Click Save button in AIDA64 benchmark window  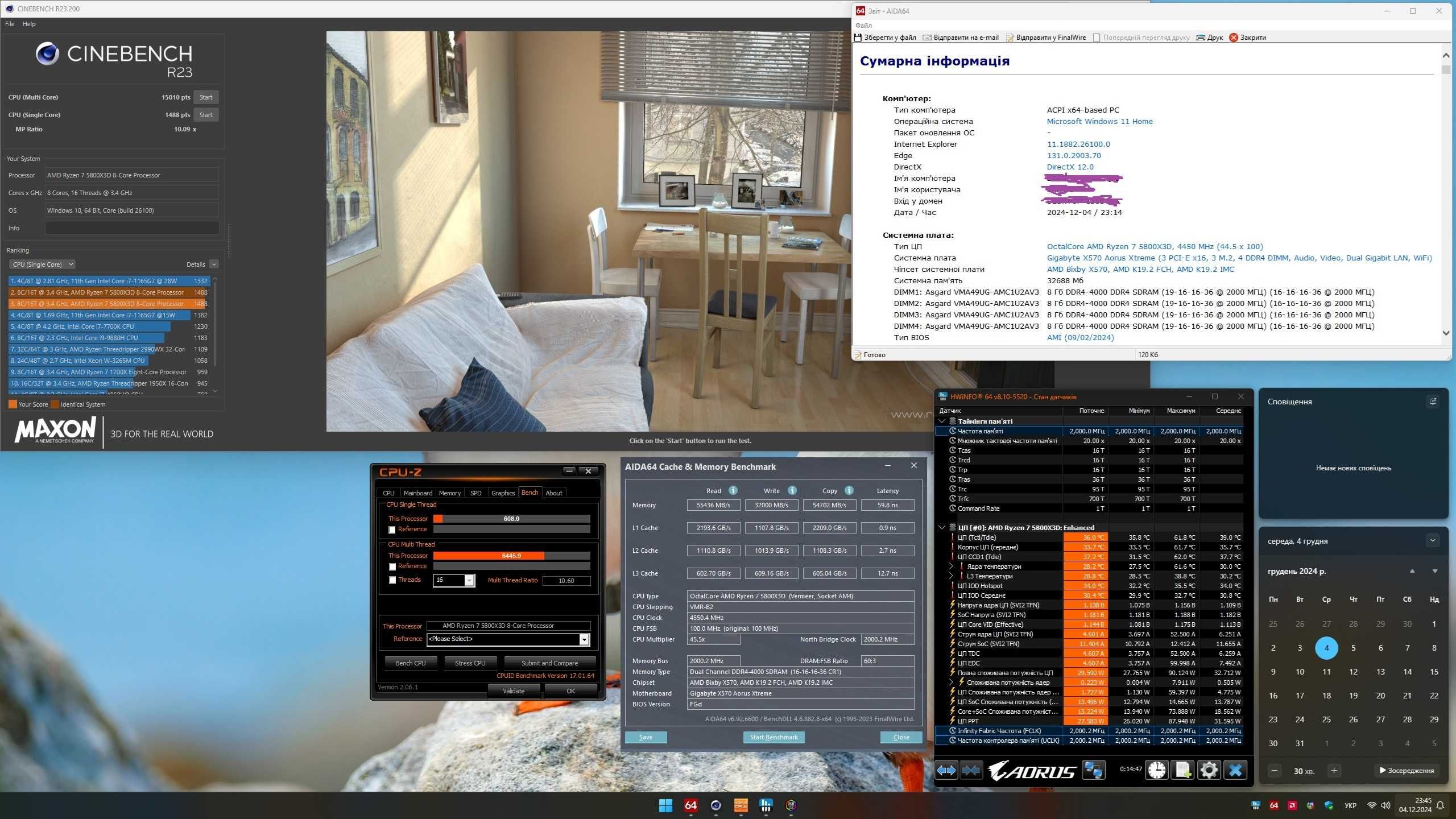coord(646,738)
